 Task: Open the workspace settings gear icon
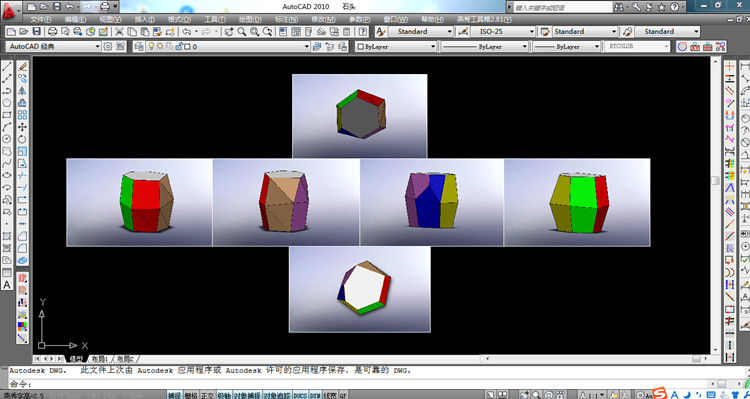tap(108, 46)
